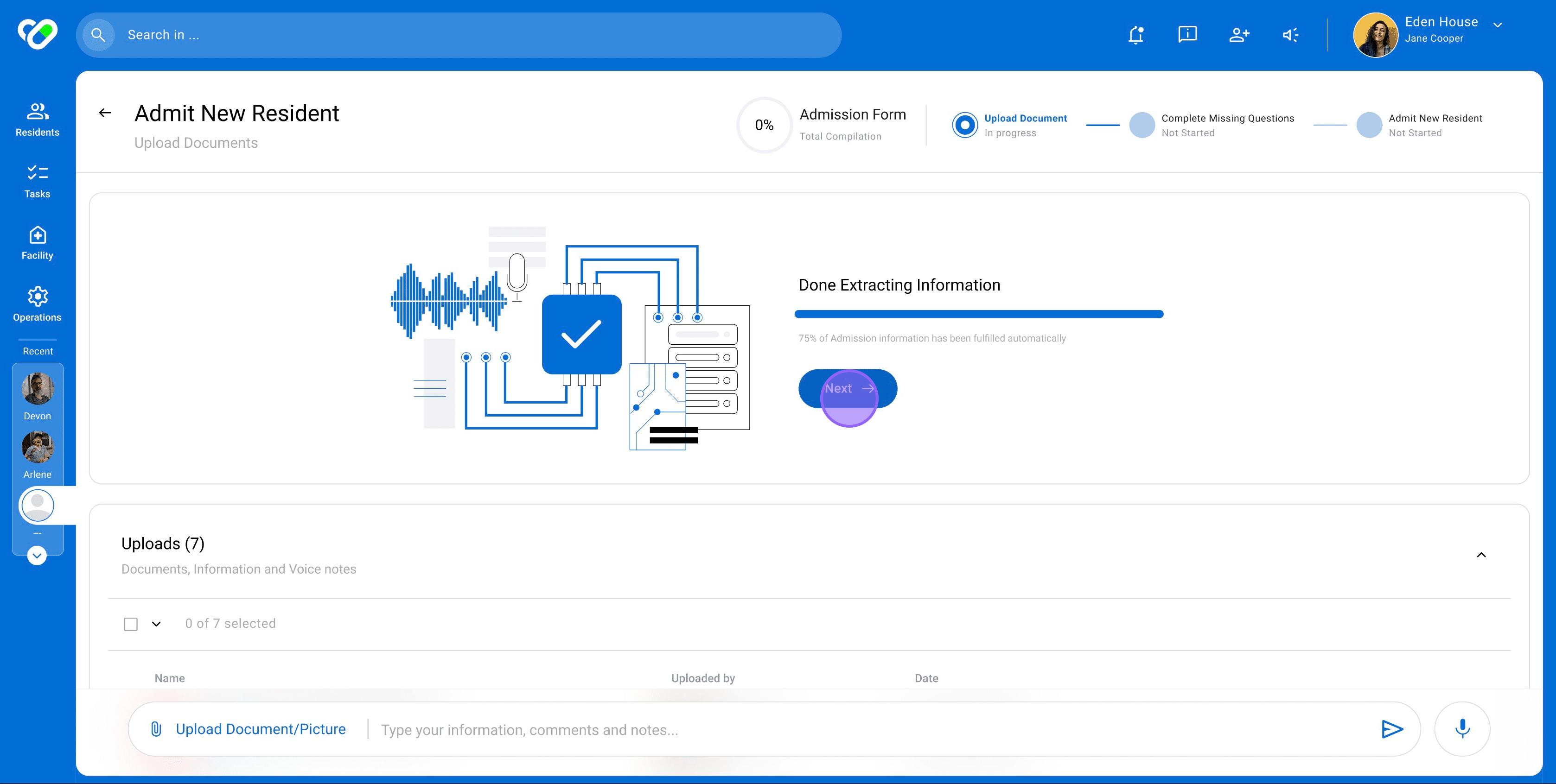The width and height of the screenshot is (1556, 784).
Task: Click the '75% of Admission information' note
Action: pyautogui.click(x=932, y=339)
